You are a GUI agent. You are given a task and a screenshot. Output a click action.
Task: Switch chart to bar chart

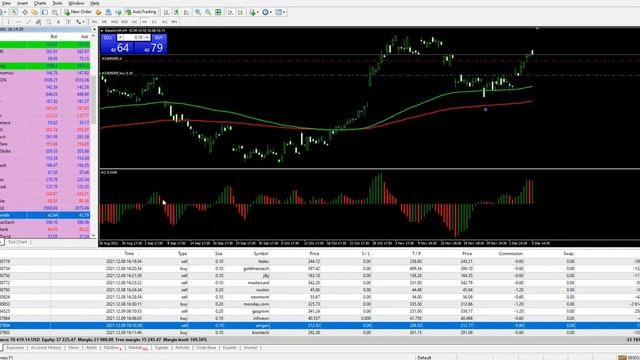tap(166, 12)
